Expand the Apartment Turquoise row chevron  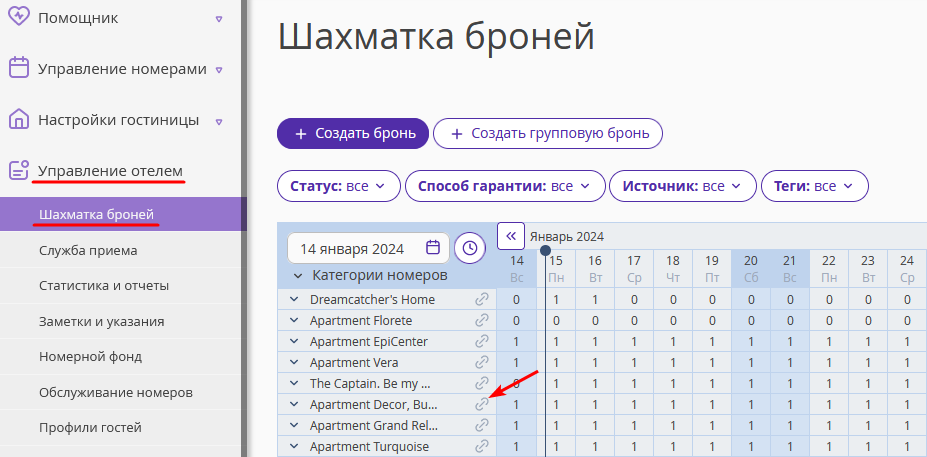click(294, 446)
